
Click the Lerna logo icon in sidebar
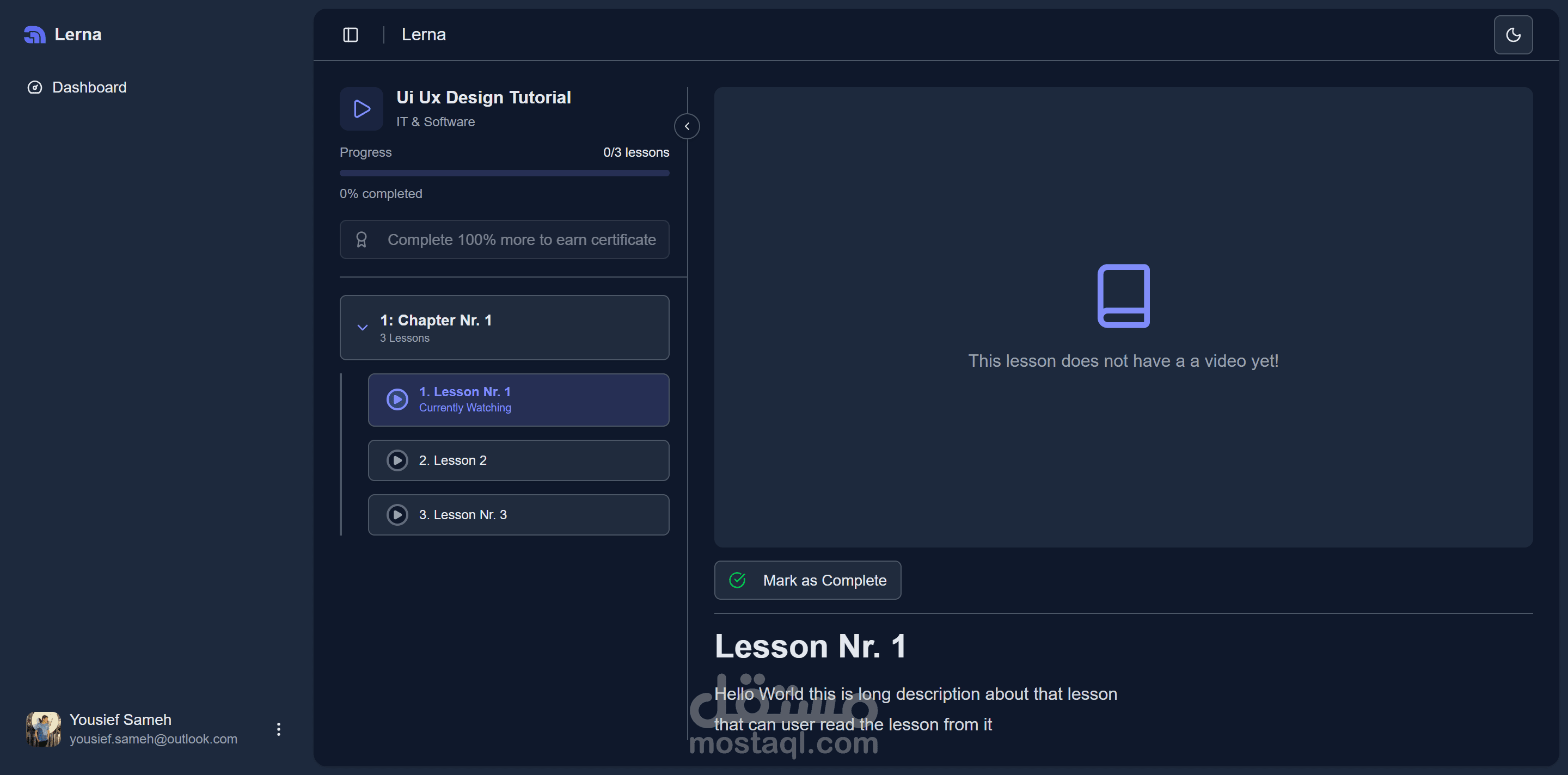(x=35, y=35)
